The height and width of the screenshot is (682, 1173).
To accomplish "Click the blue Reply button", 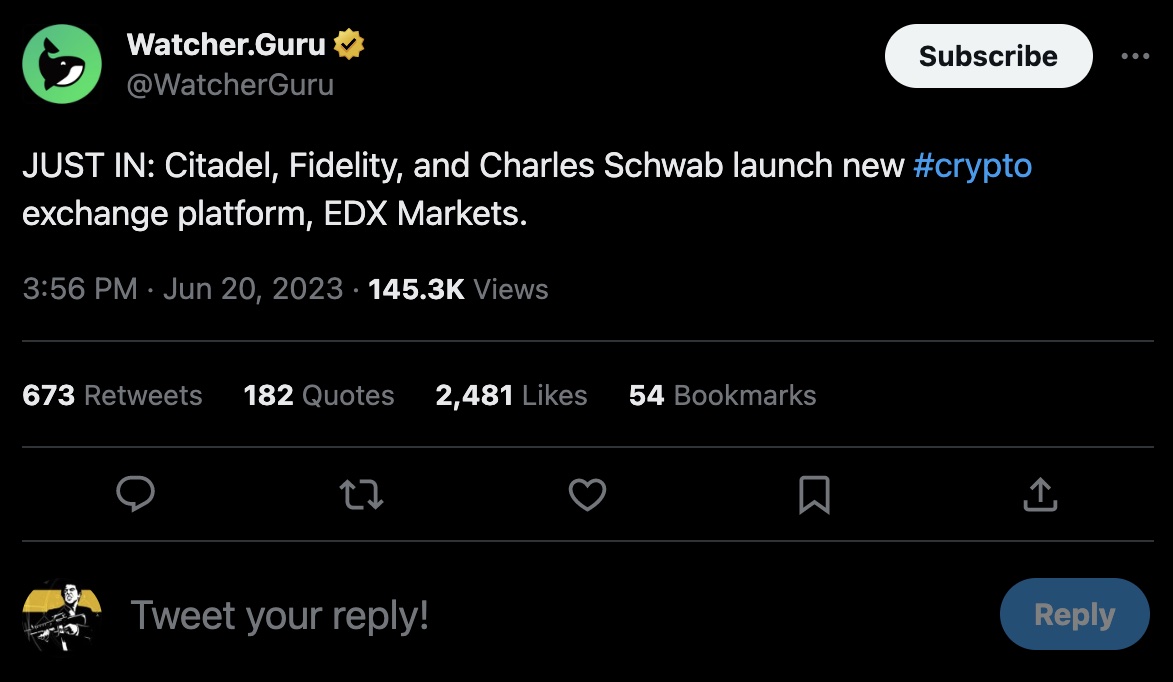I will click(1074, 614).
